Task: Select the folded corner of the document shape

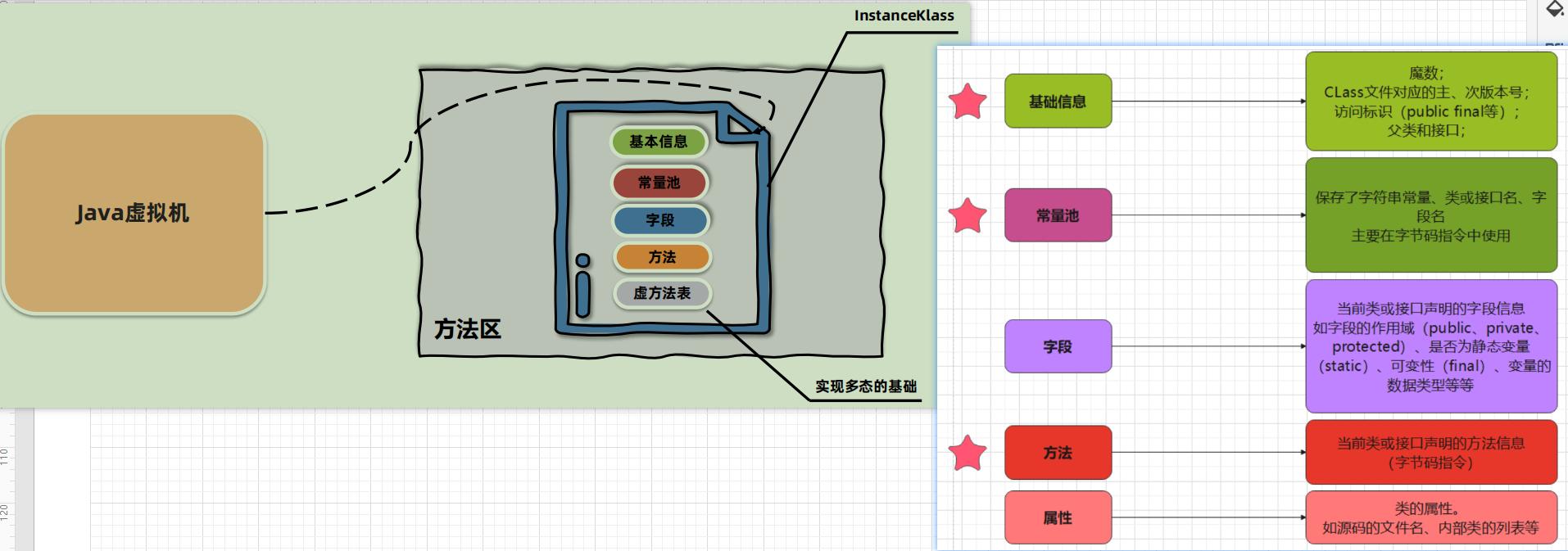Action: pos(742,124)
